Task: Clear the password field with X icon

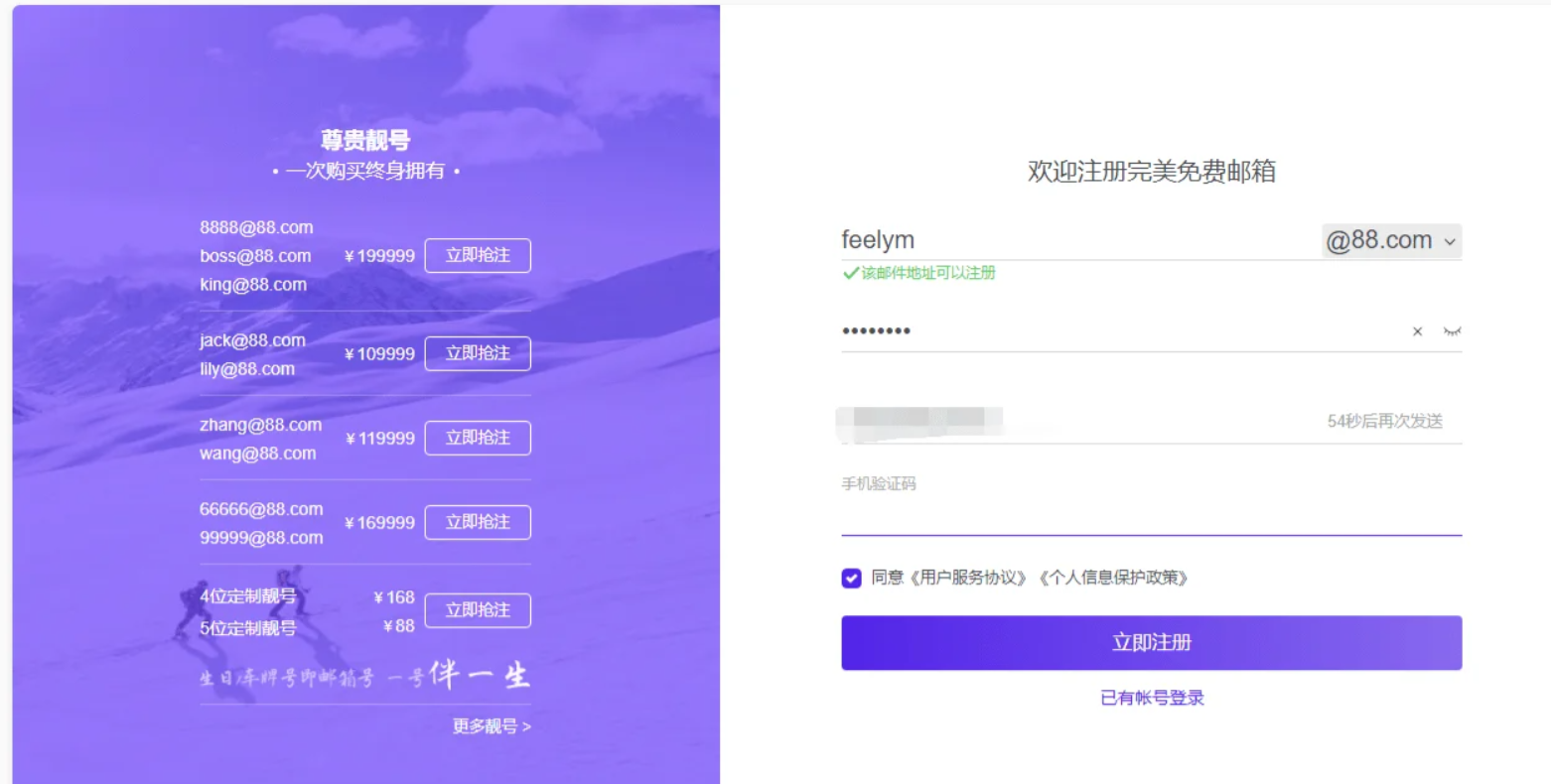Action: (1417, 331)
